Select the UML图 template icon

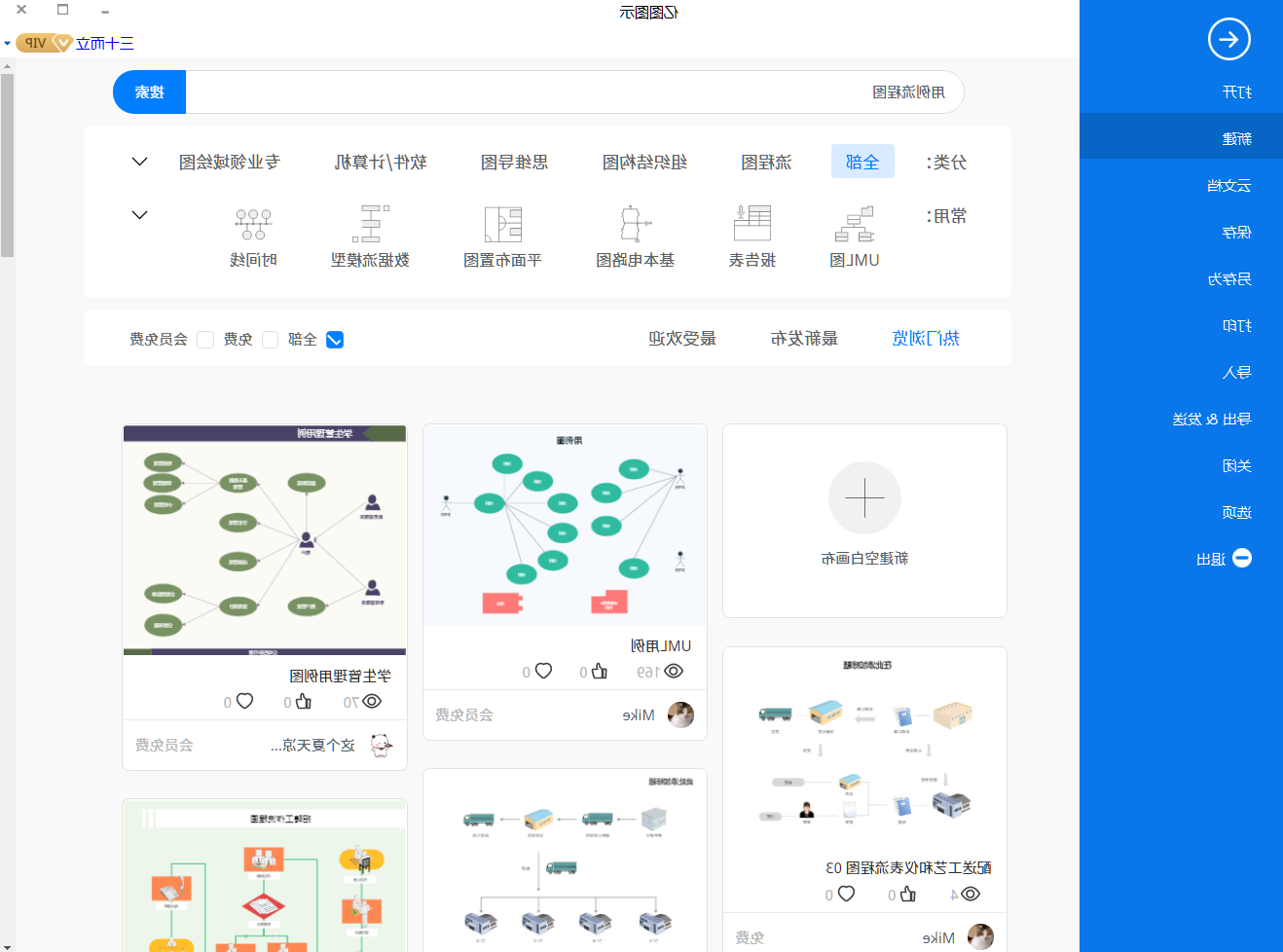[854, 224]
